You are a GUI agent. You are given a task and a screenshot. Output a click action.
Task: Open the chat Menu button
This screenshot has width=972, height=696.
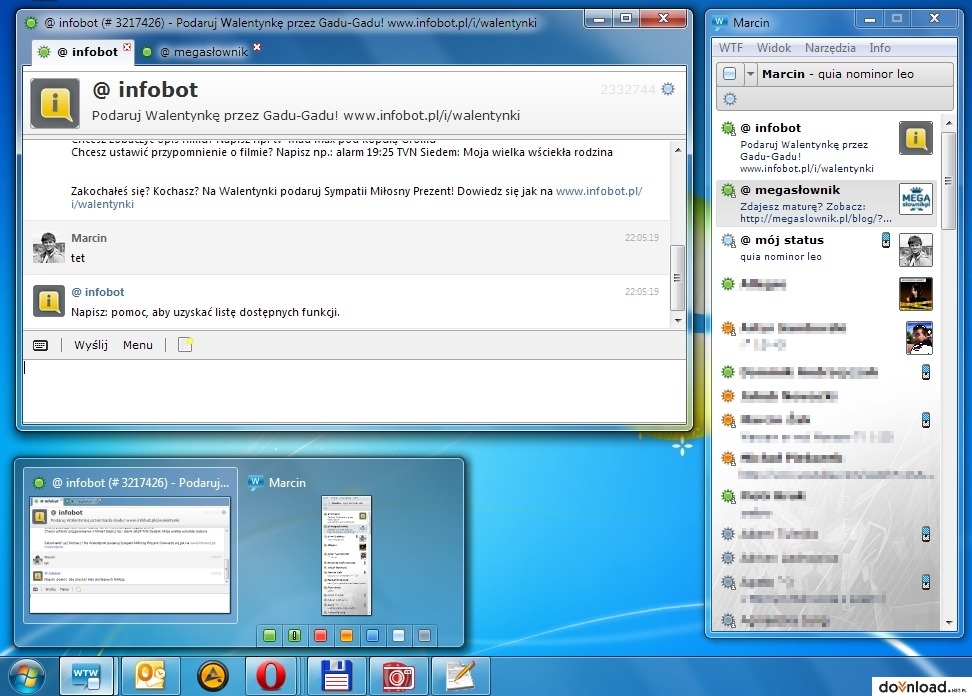click(138, 345)
